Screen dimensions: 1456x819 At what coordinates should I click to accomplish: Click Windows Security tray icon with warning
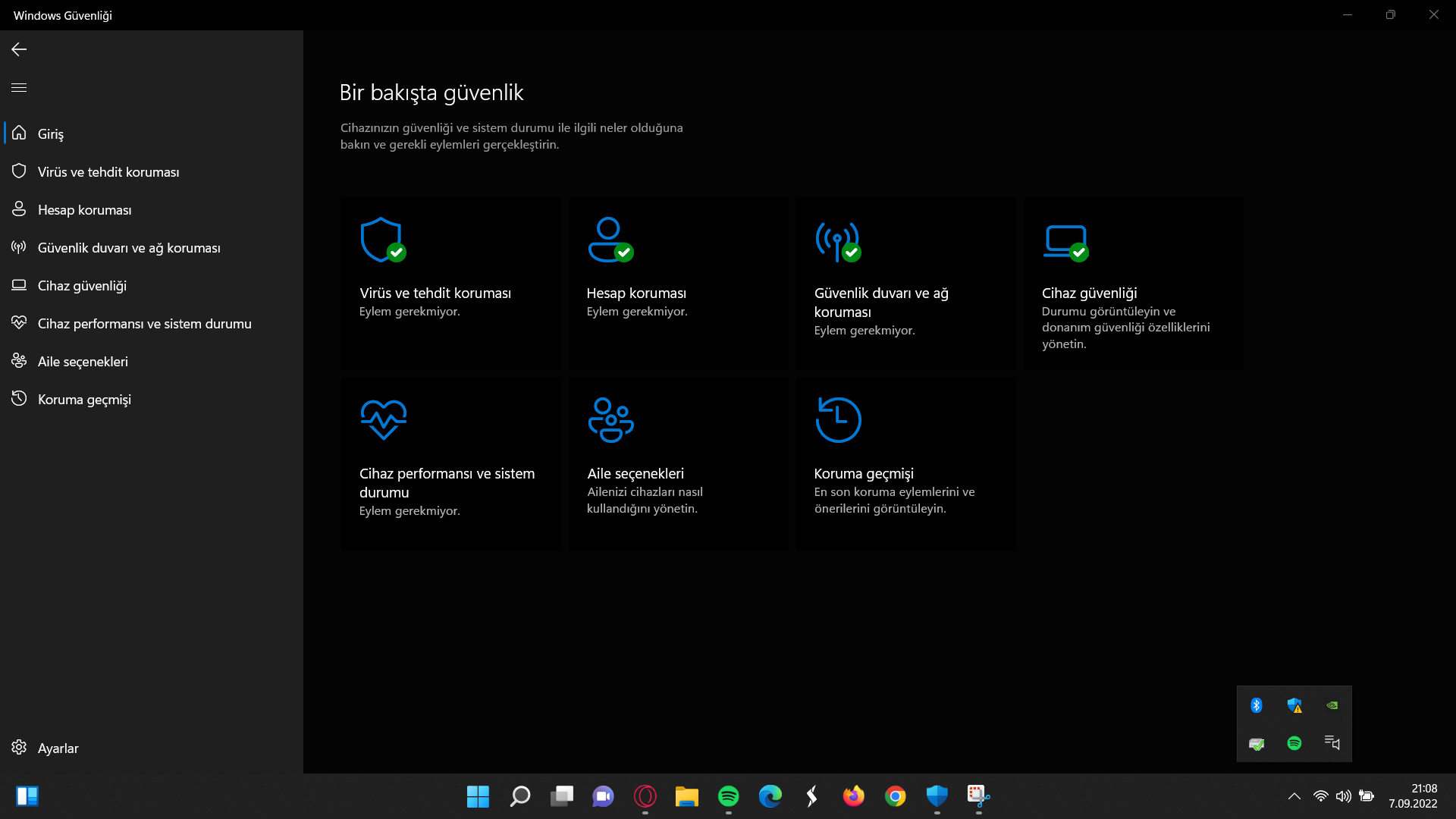click(x=1294, y=706)
